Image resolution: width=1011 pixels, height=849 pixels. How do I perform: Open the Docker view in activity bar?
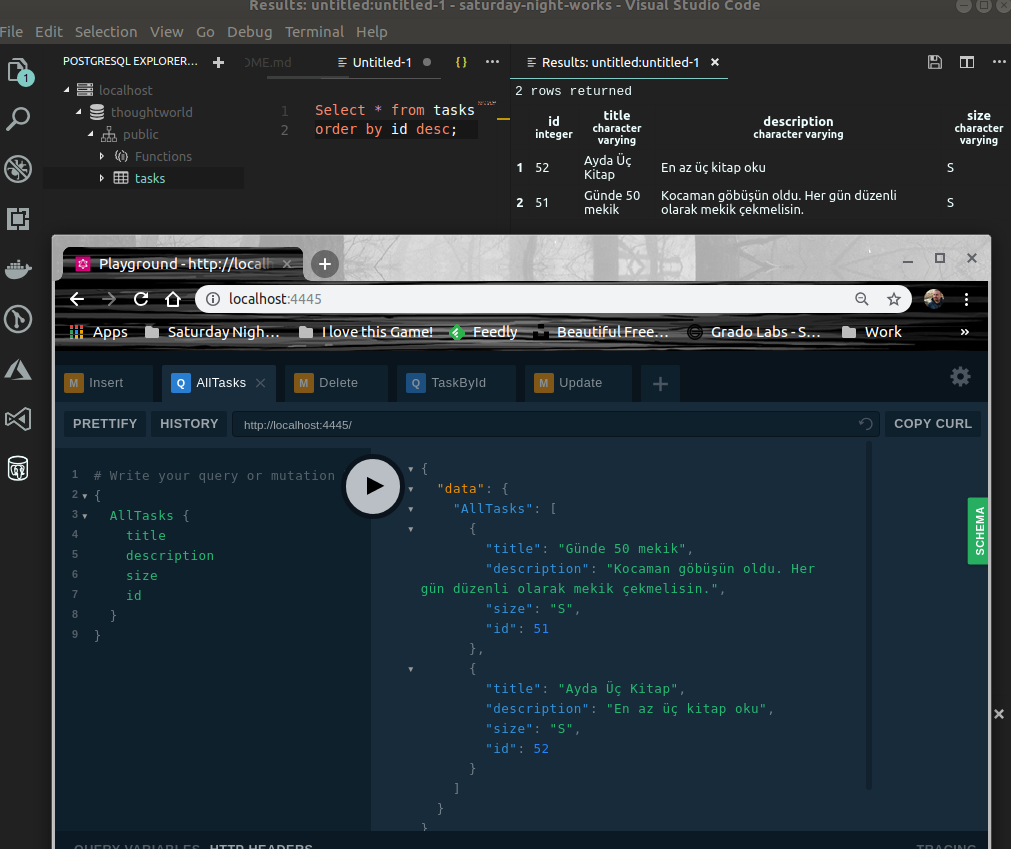18,269
